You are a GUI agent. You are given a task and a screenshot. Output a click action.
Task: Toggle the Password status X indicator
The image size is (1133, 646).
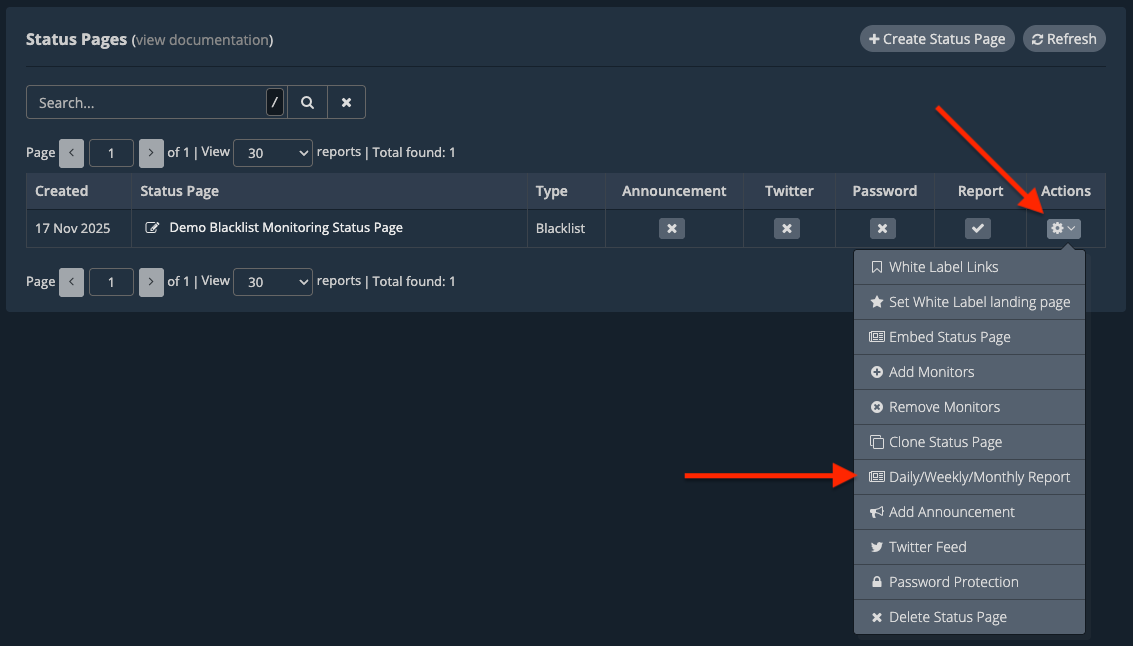(x=882, y=229)
